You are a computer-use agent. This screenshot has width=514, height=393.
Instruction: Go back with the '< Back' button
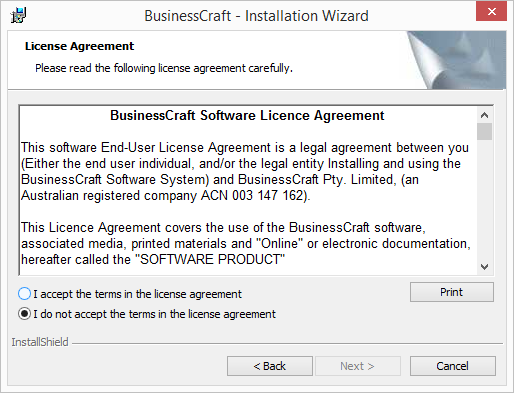270,366
